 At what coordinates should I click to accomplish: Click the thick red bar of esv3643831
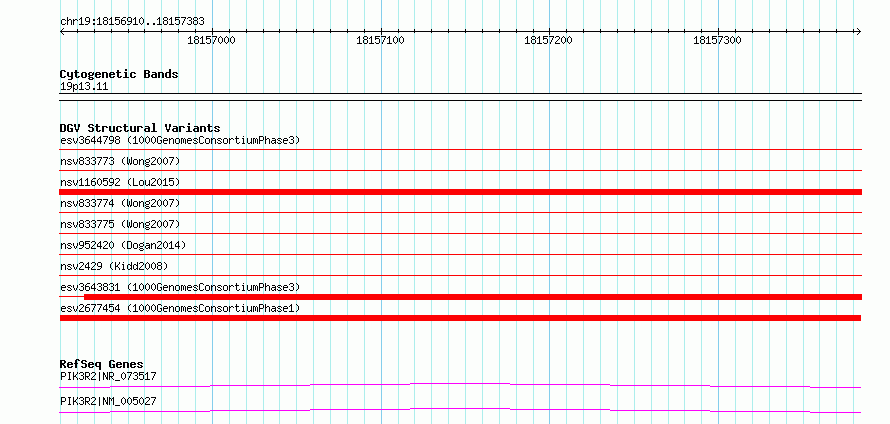[473, 297]
